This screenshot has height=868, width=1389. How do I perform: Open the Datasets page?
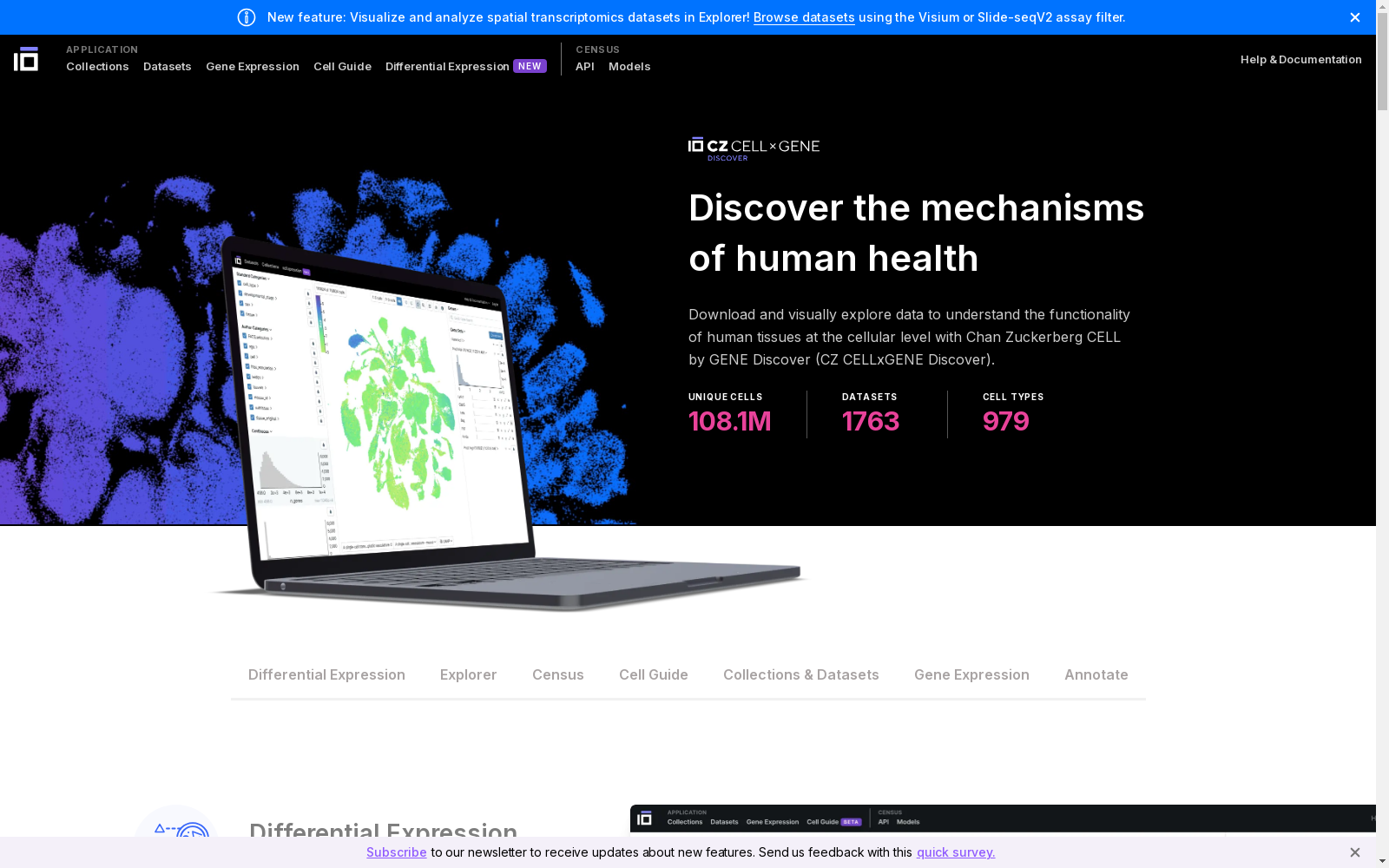pyautogui.click(x=168, y=67)
